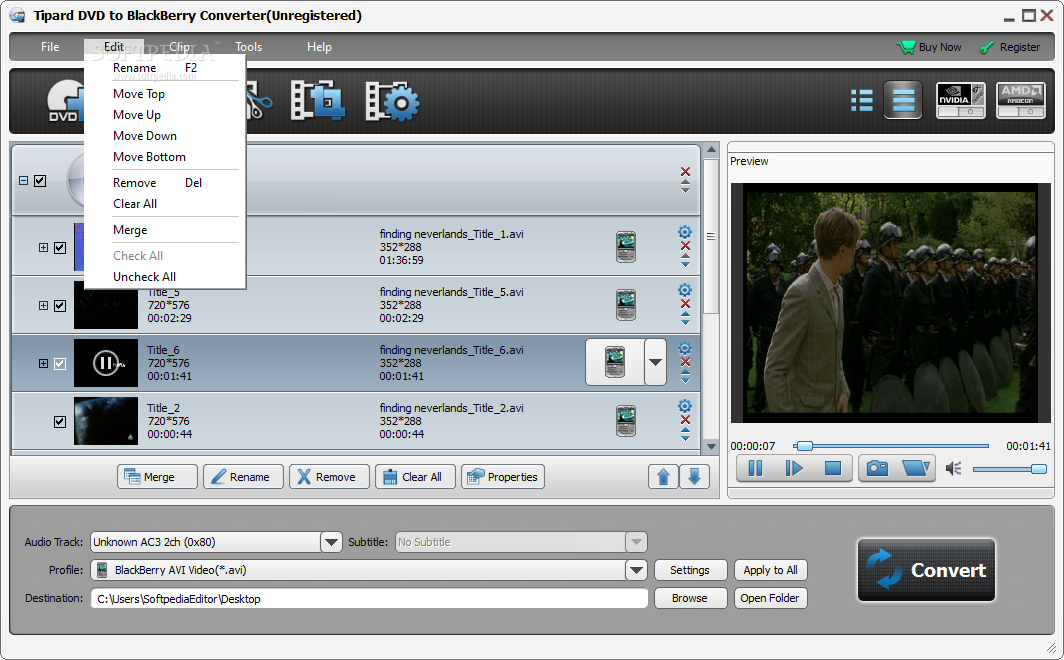Move selected item down with arrow button

(x=694, y=477)
